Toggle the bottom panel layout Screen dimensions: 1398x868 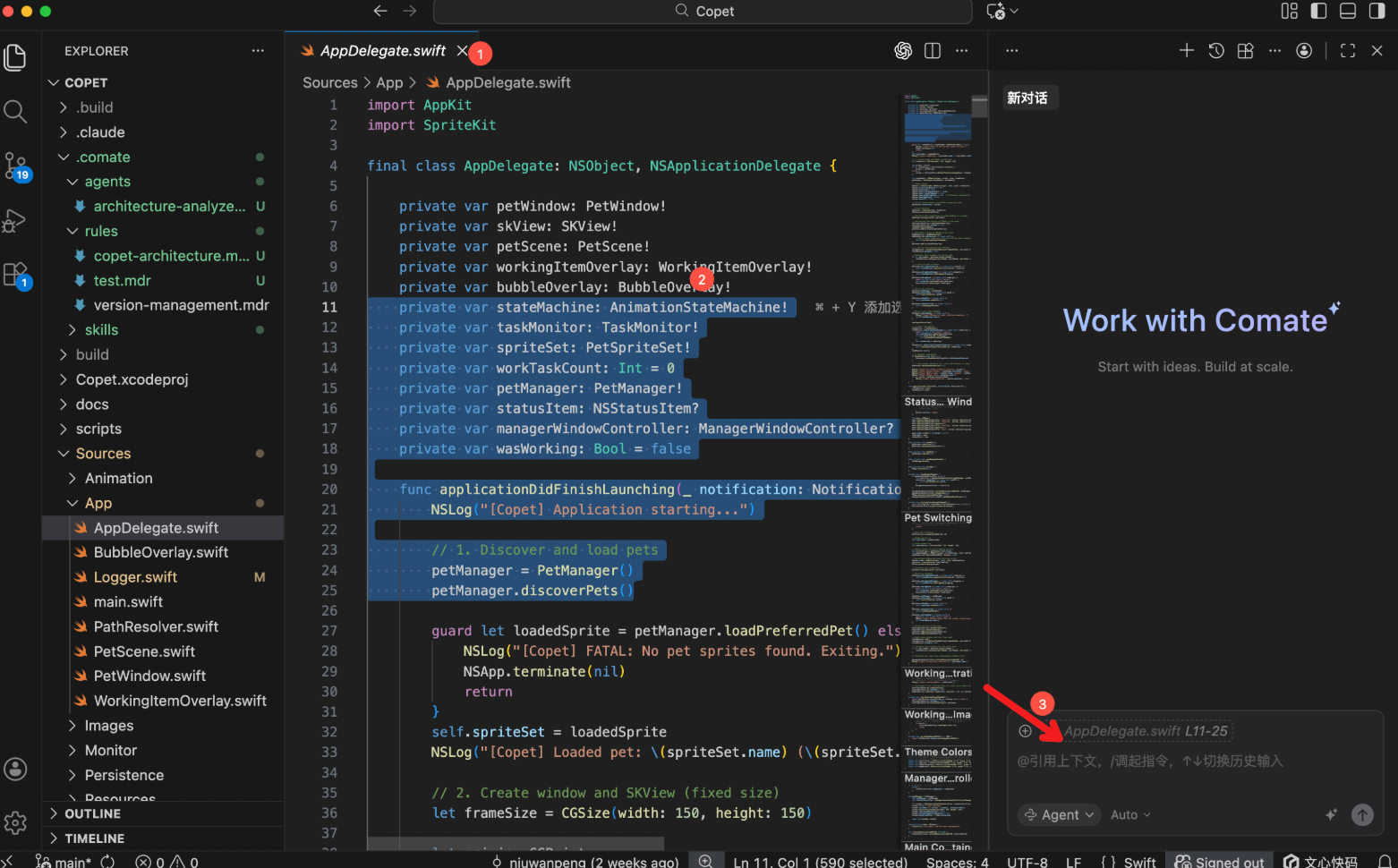(1348, 11)
